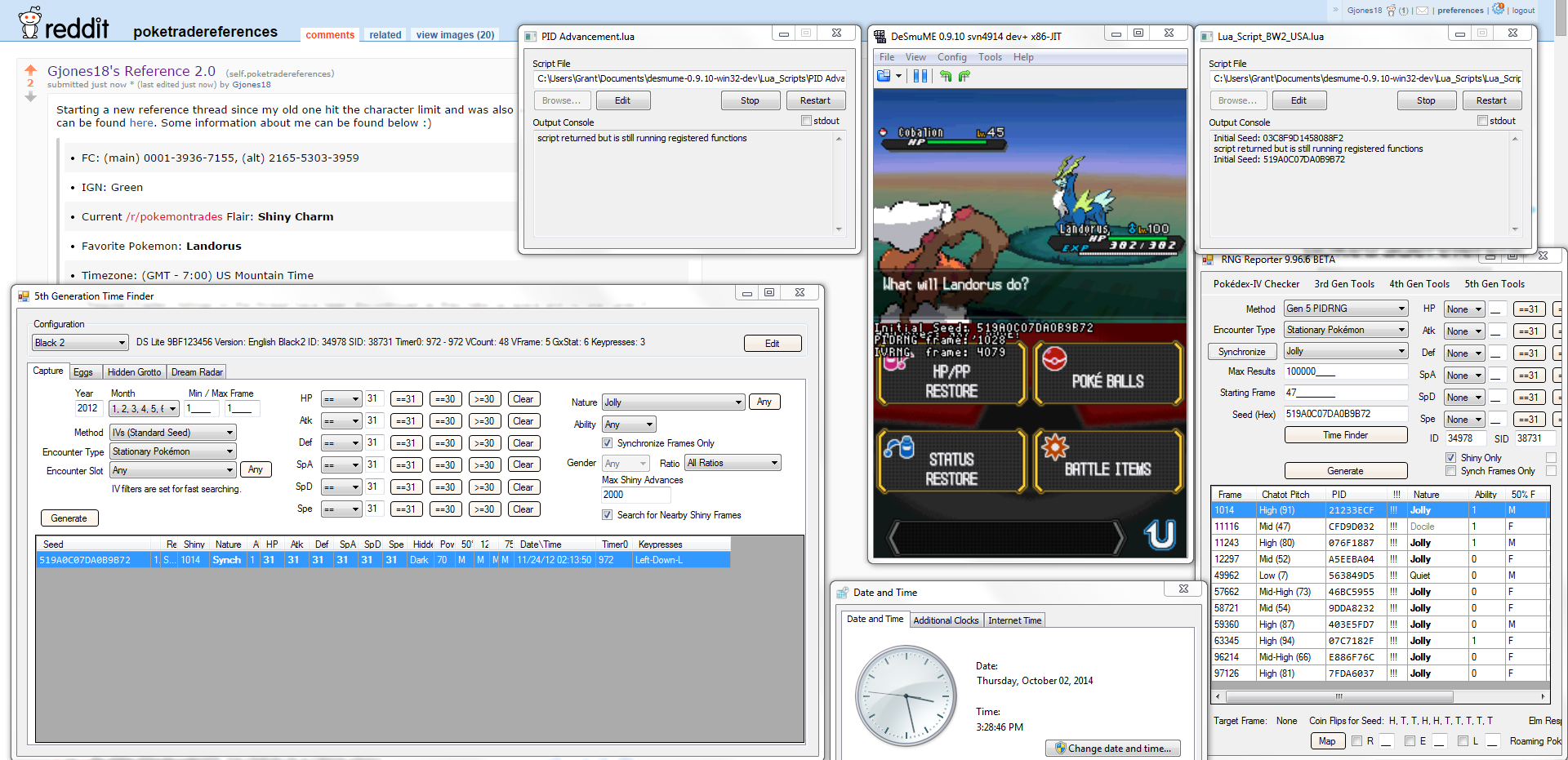Click Seed (Hex) field in RNG Reporter
This screenshot has height=760, width=1568.
(1346, 414)
